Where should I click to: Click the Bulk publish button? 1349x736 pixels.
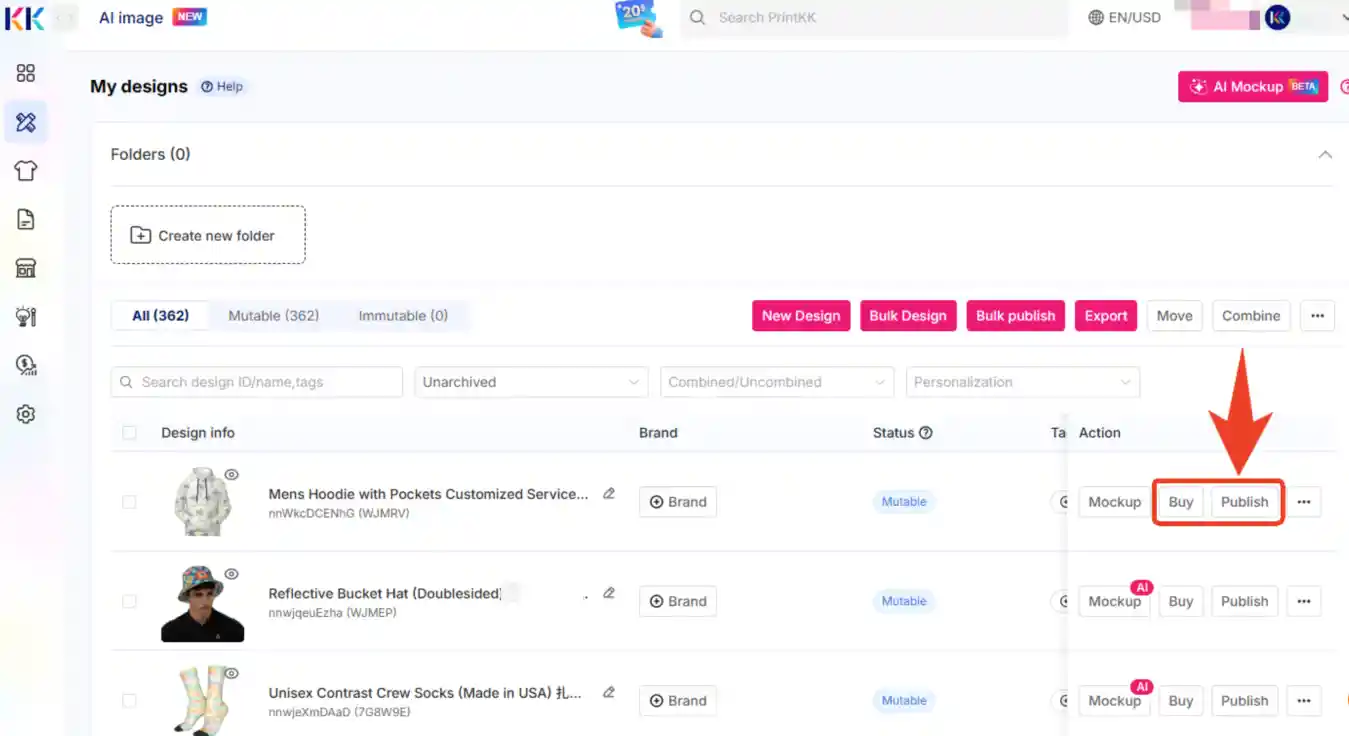(1016, 316)
